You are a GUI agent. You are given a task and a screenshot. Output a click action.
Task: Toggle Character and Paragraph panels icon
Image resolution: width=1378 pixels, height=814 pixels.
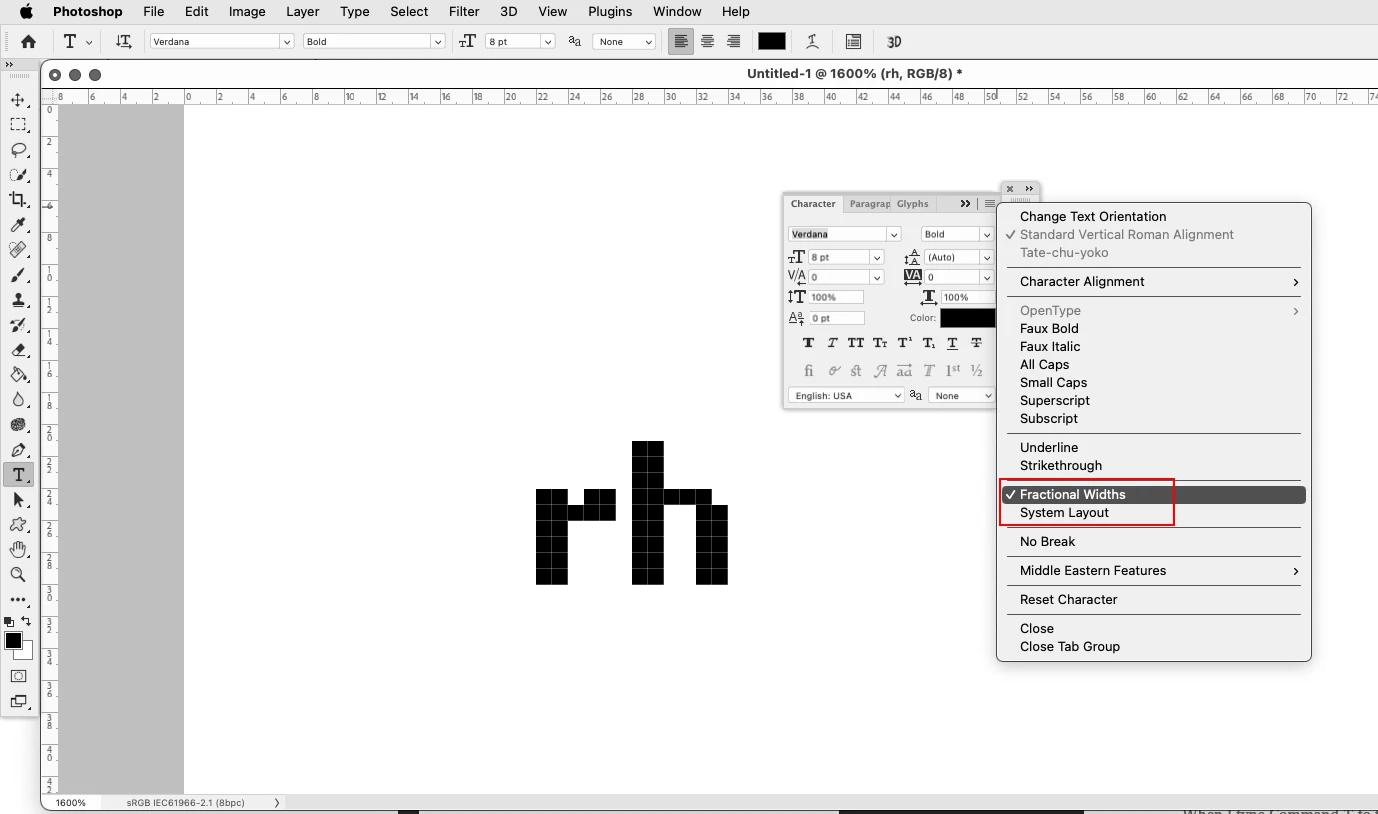pyautogui.click(x=853, y=41)
